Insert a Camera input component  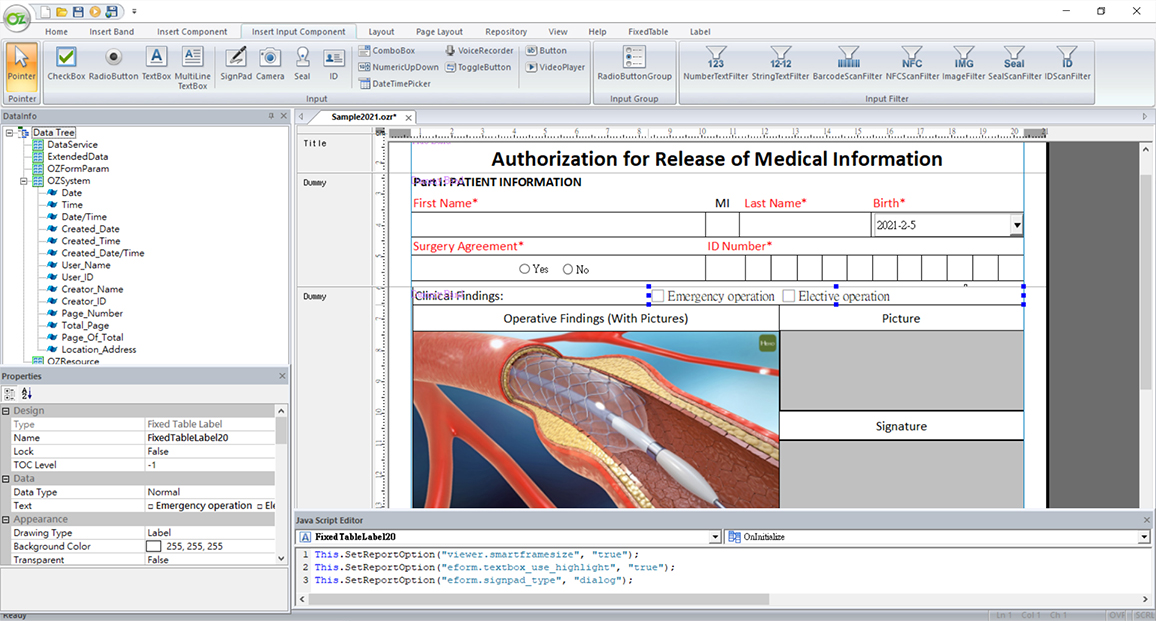pyautogui.click(x=269, y=66)
